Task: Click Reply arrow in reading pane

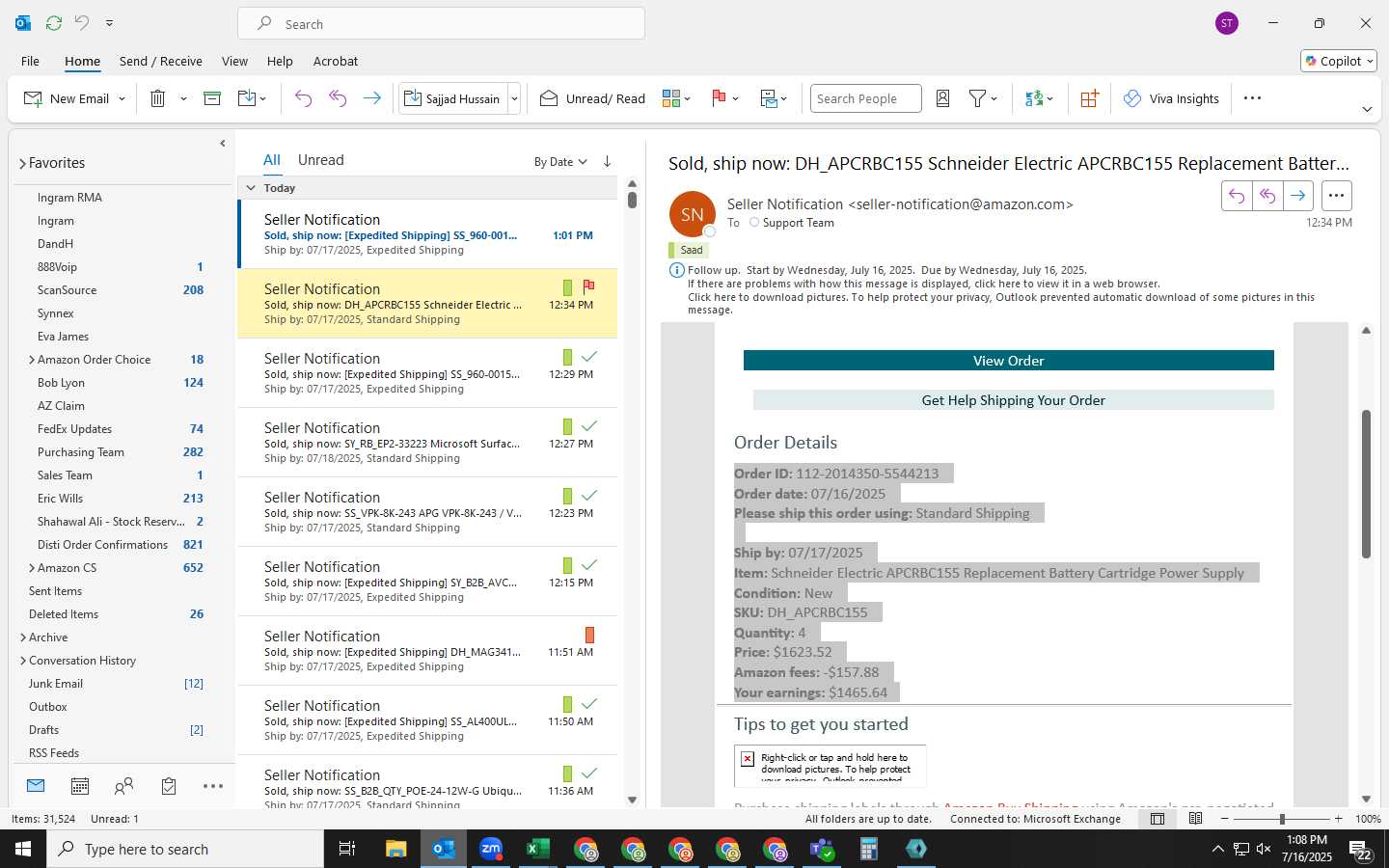Action: click(x=1237, y=196)
